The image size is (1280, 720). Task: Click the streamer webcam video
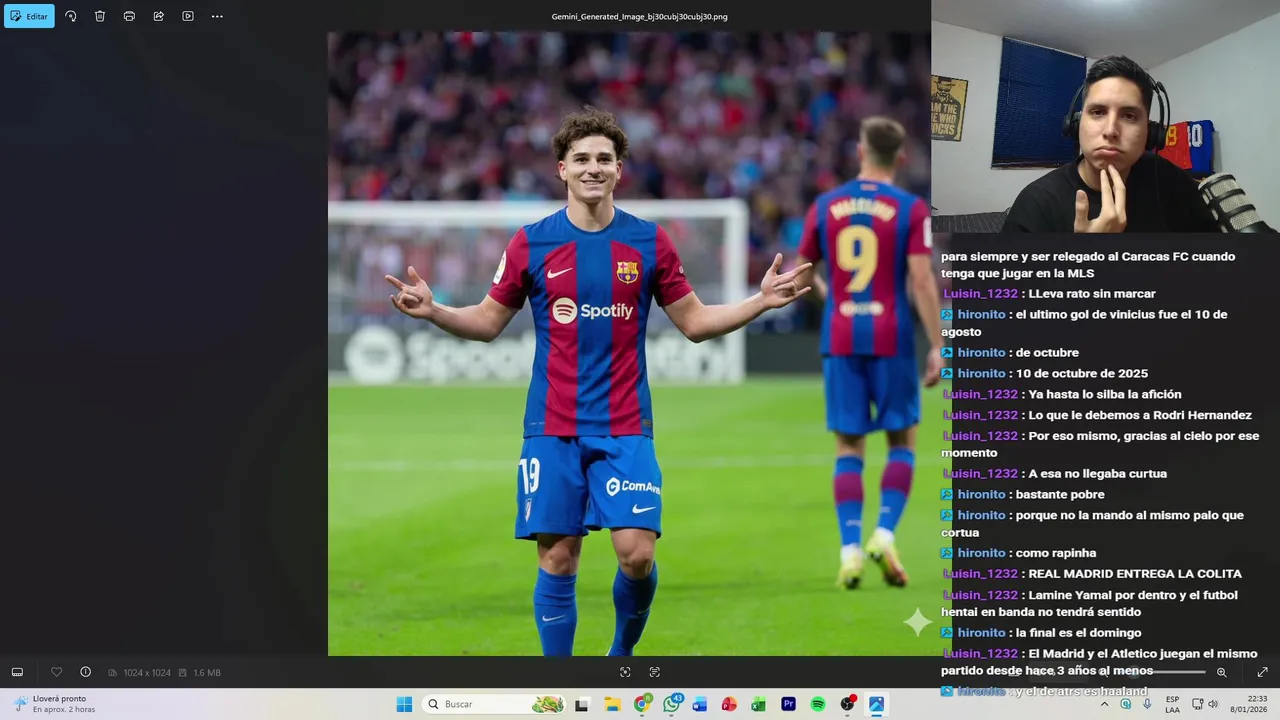1105,117
